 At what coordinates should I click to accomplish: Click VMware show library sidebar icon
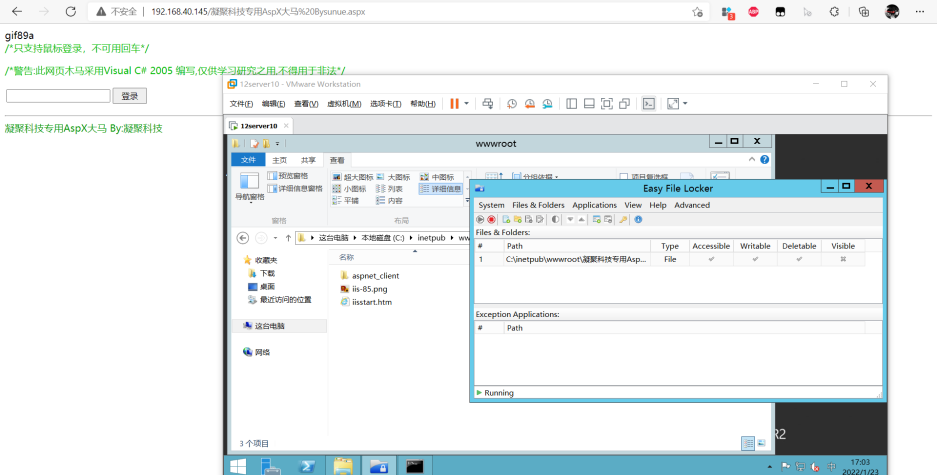pyautogui.click(x=571, y=103)
